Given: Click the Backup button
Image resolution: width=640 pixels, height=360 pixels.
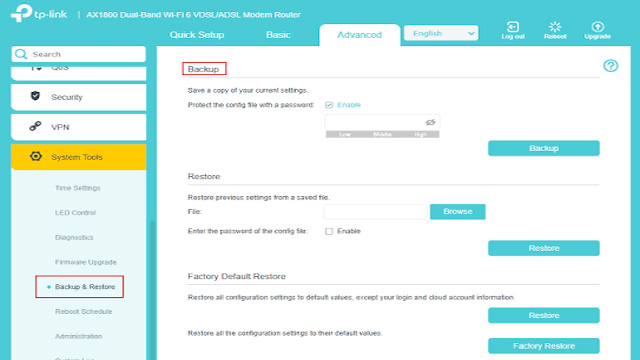Looking at the screenshot, I should click(x=544, y=148).
